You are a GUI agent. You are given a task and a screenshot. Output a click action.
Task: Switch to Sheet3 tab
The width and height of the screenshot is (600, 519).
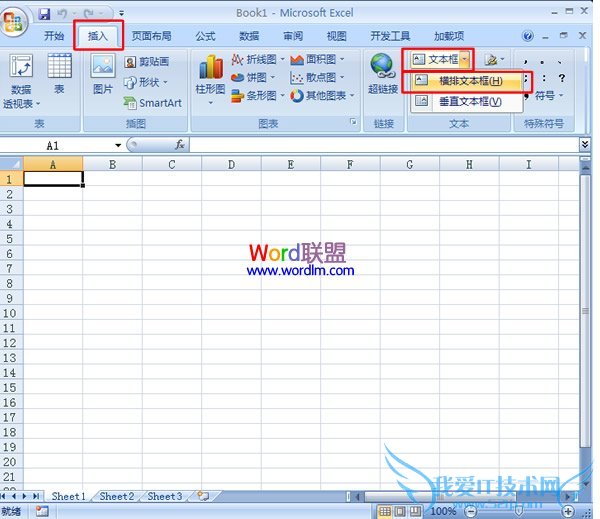(x=165, y=496)
